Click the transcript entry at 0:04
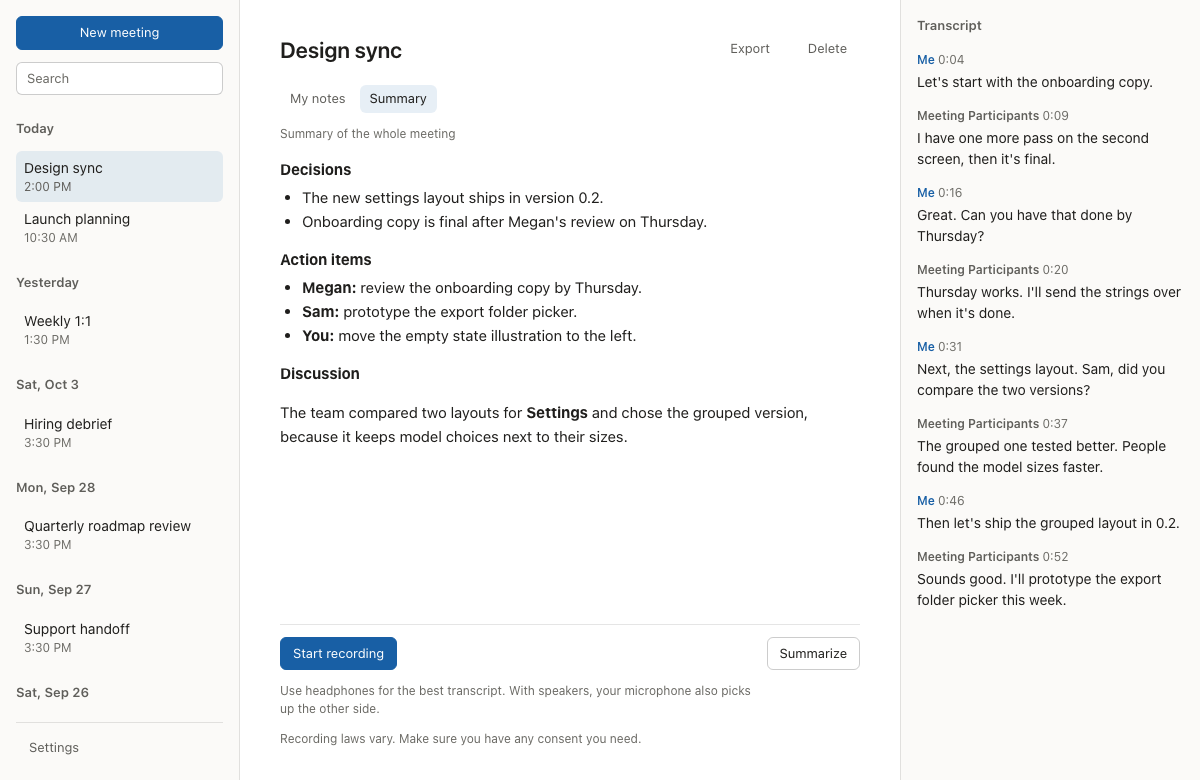 tap(1035, 82)
